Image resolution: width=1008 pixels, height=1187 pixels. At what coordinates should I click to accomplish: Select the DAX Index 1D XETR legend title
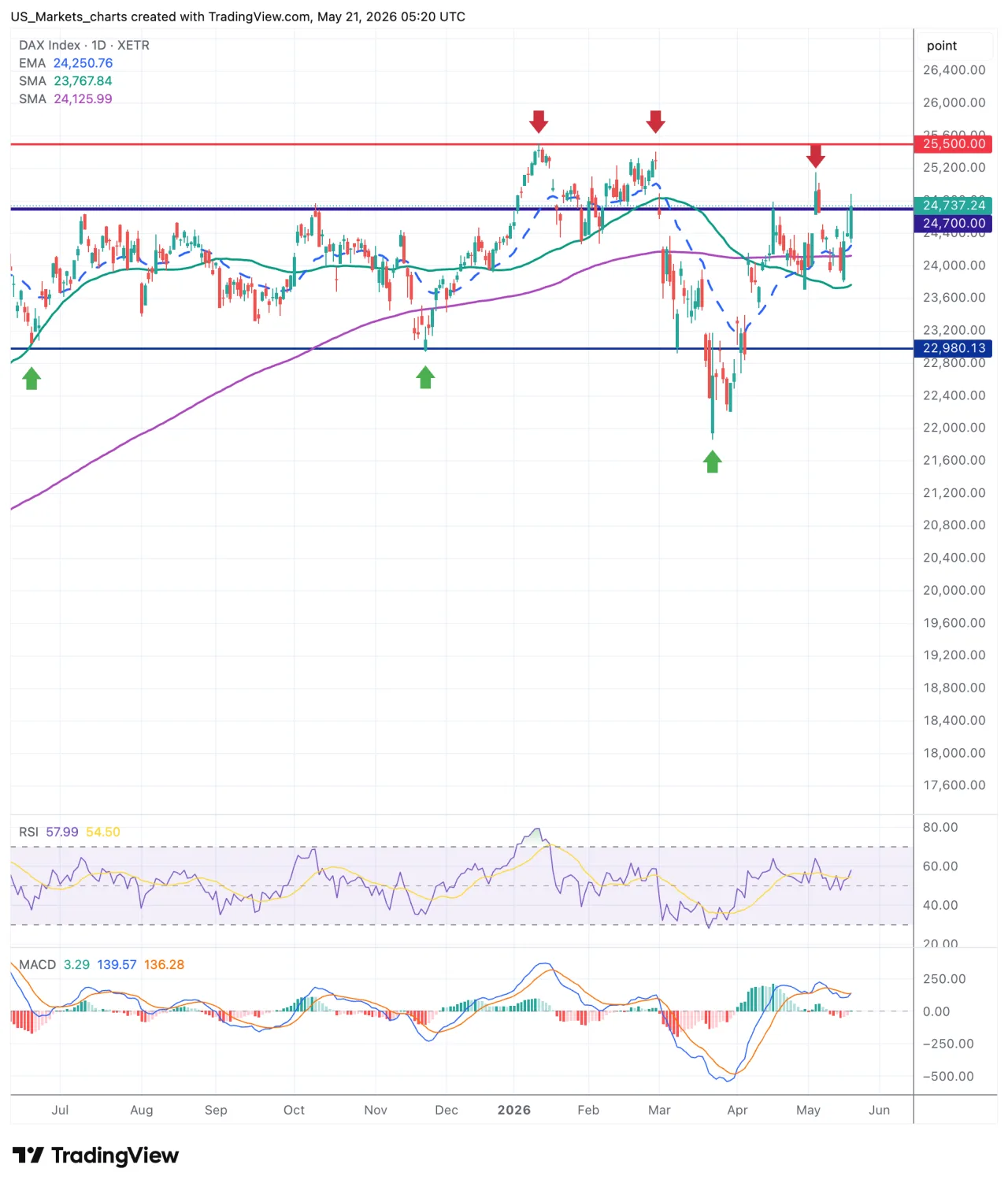click(84, 45)
